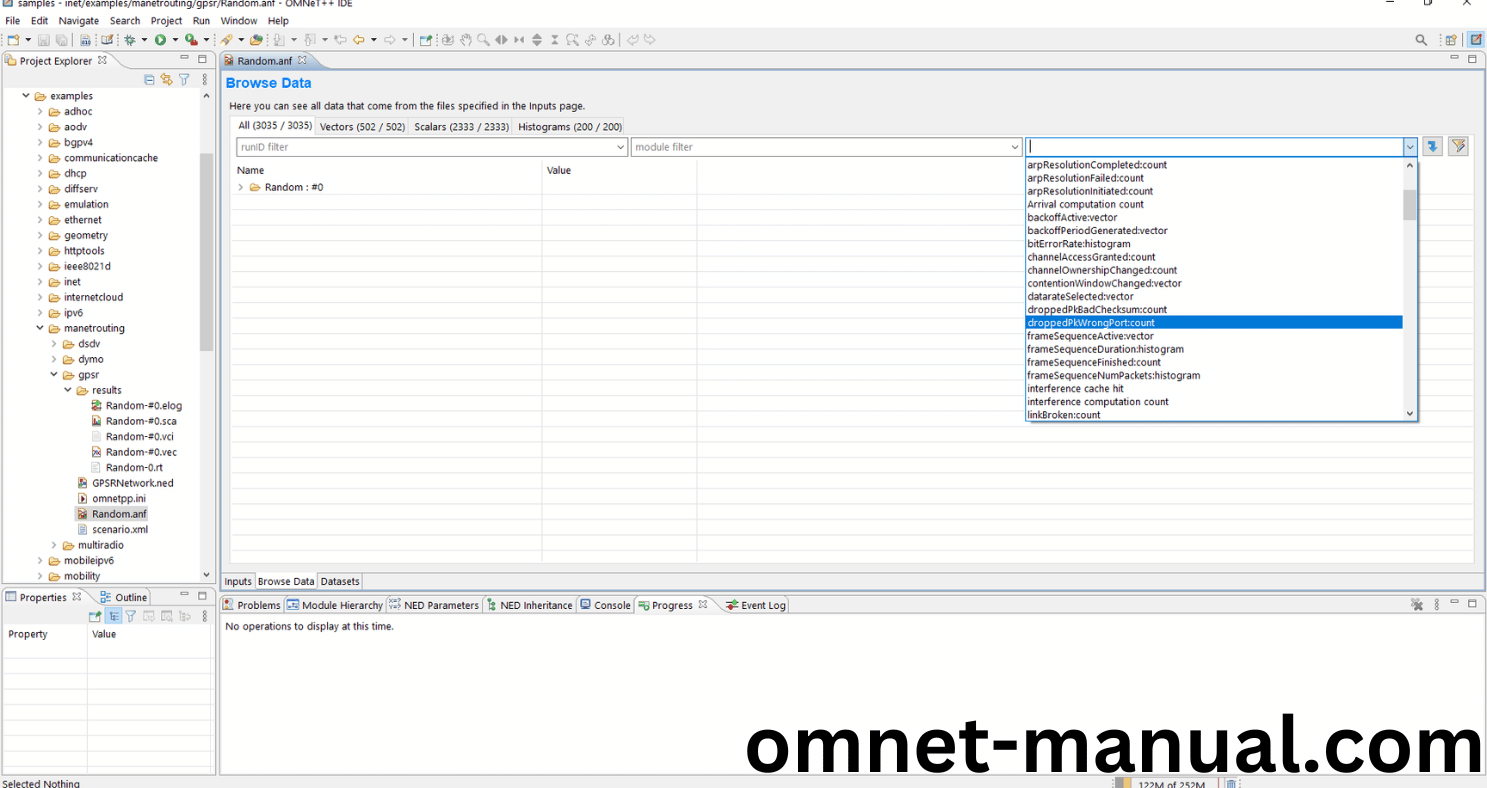This screenshot has height=788, width=1487.
Task: Click the Save icon in the main toolbar
Action: click(43, 40)
